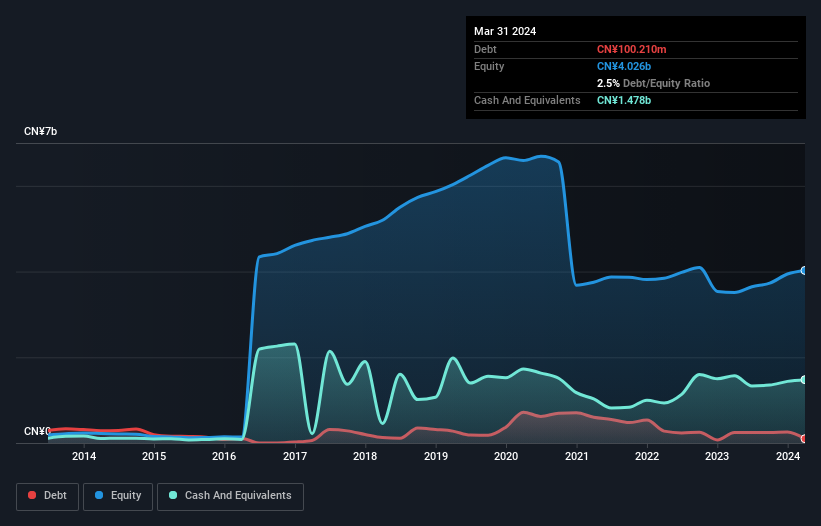Click the 2020 x-axis label

click(506, 456)
